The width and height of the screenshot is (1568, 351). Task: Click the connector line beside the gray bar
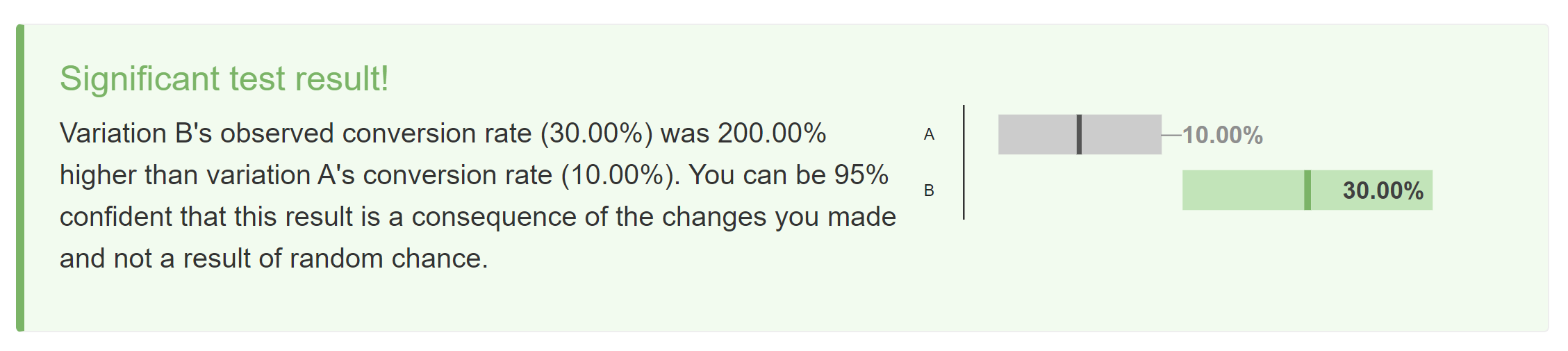point(1171,135)
